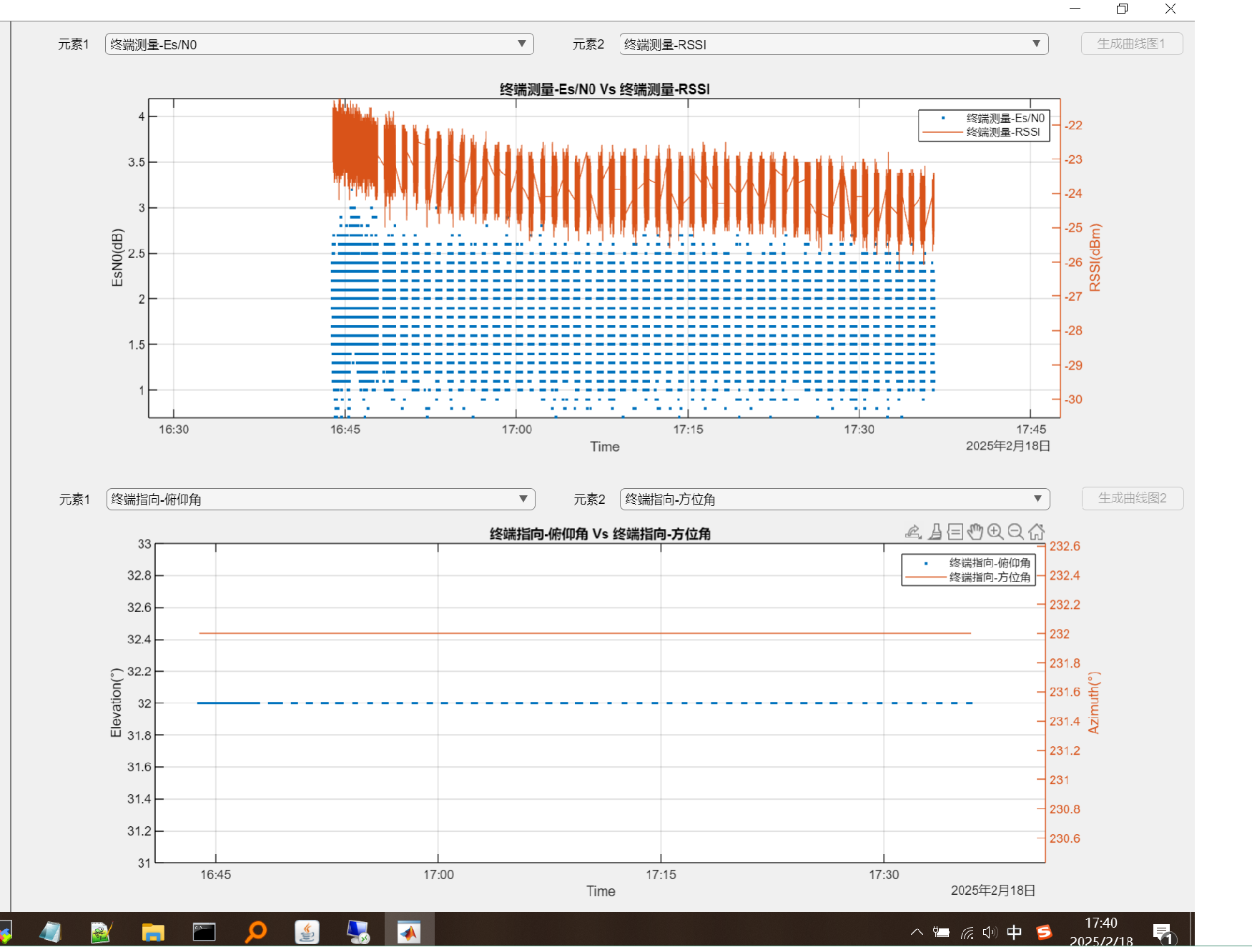Click the 终端指向-俯仰角 legend entry
This screenshot has width=1252, height=952.
(x=990, y=563)
